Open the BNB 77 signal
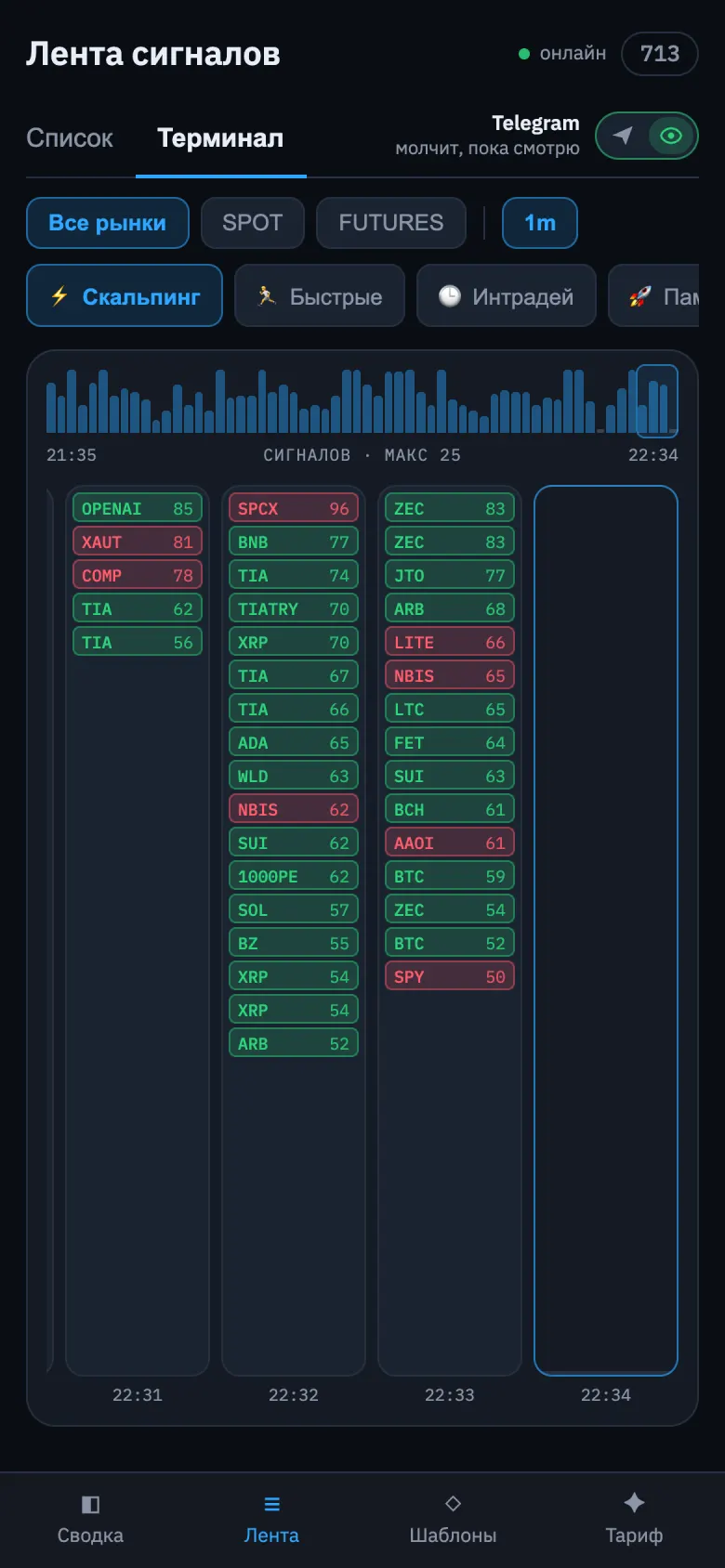The image size is (725, 1568). (294, 542)
